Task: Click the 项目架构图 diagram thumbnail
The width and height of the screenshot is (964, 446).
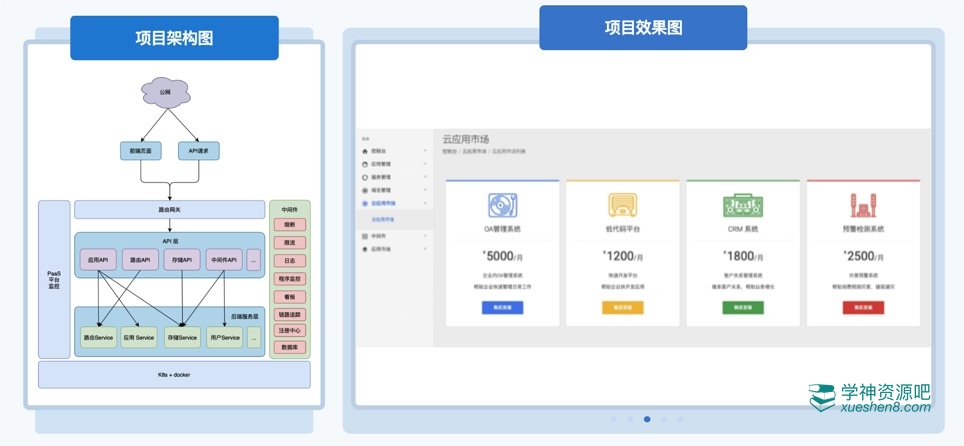Action: click(x=174, y=224)
